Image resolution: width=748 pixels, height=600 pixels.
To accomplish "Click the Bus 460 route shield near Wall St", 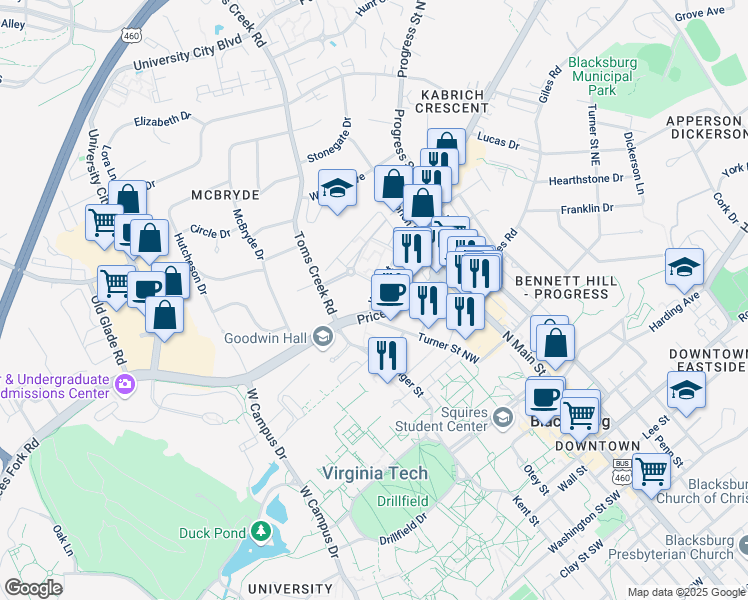I will [622, 472].
